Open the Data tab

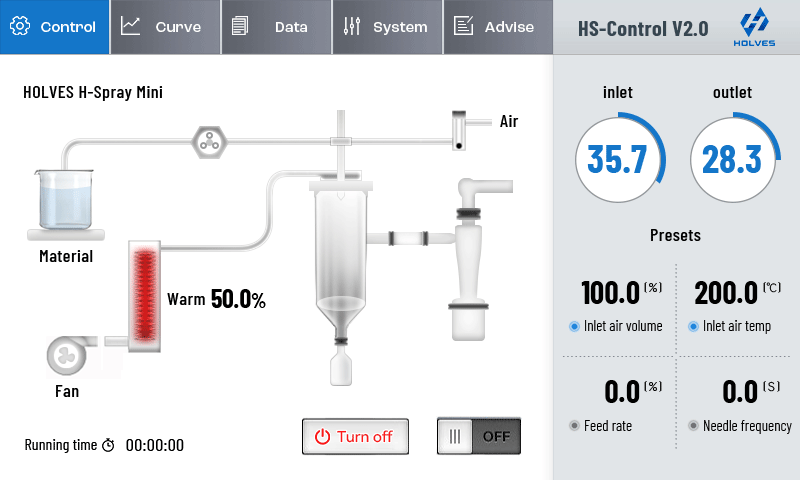point(275,27)
